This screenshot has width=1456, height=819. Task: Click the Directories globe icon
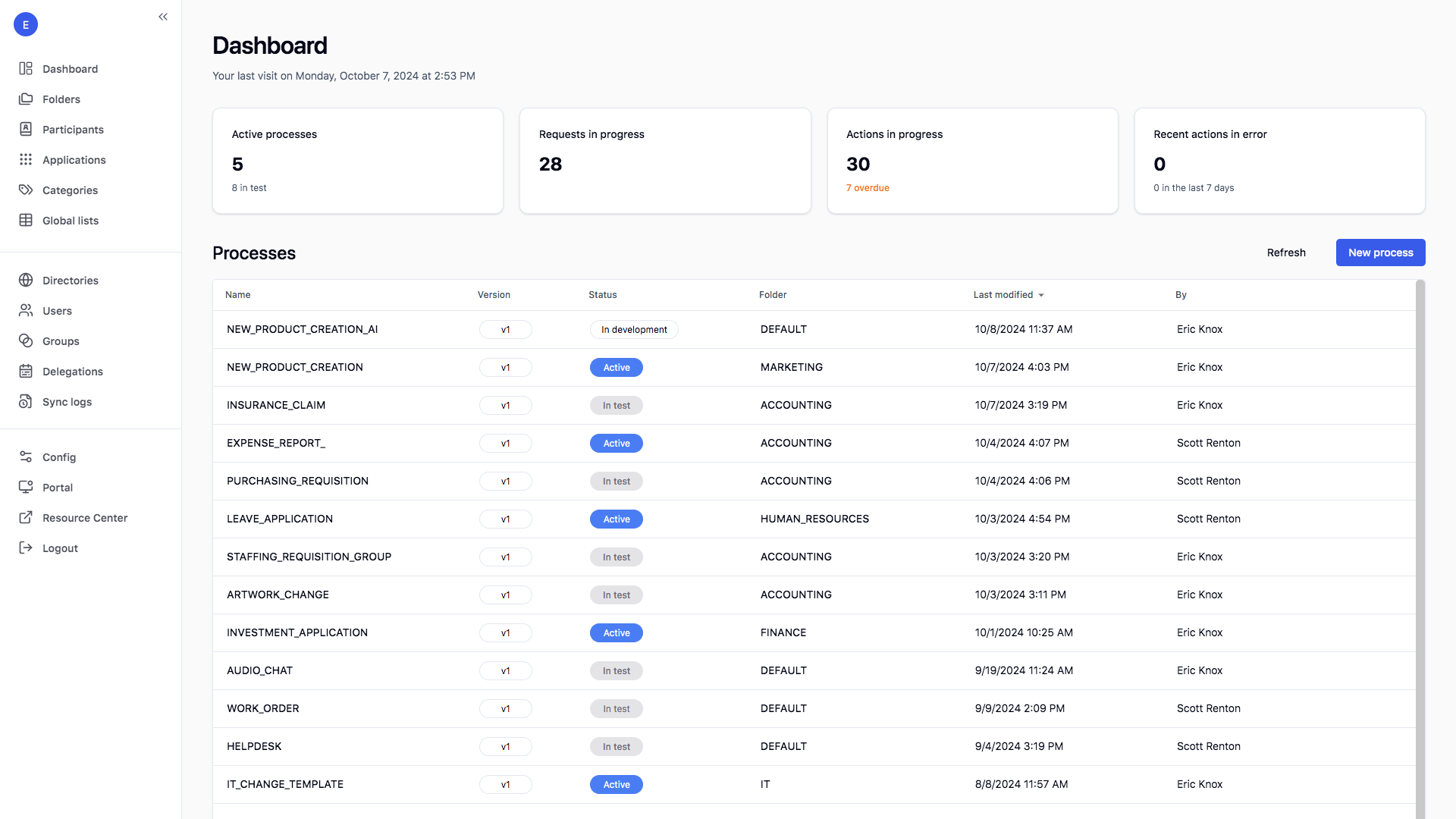point(26,281)
